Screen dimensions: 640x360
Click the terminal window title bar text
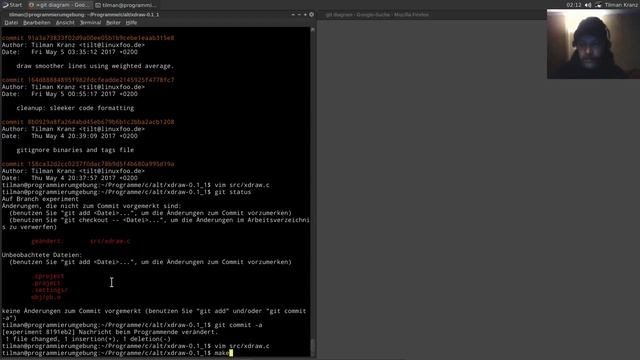pos(84,15)
